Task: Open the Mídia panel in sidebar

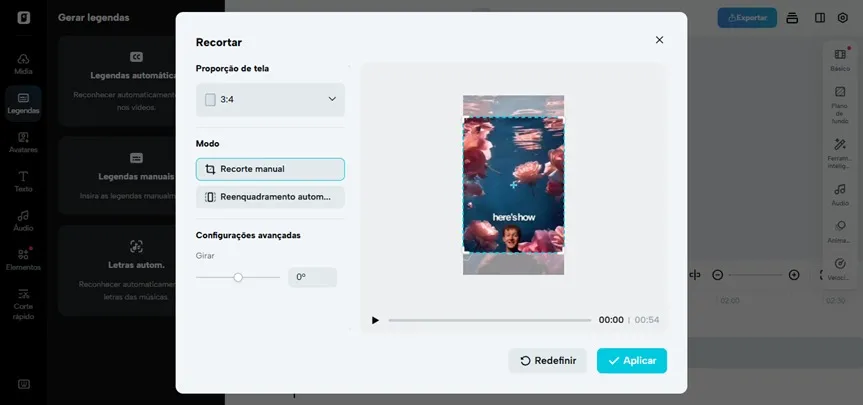Action: (x=23, y=63)
